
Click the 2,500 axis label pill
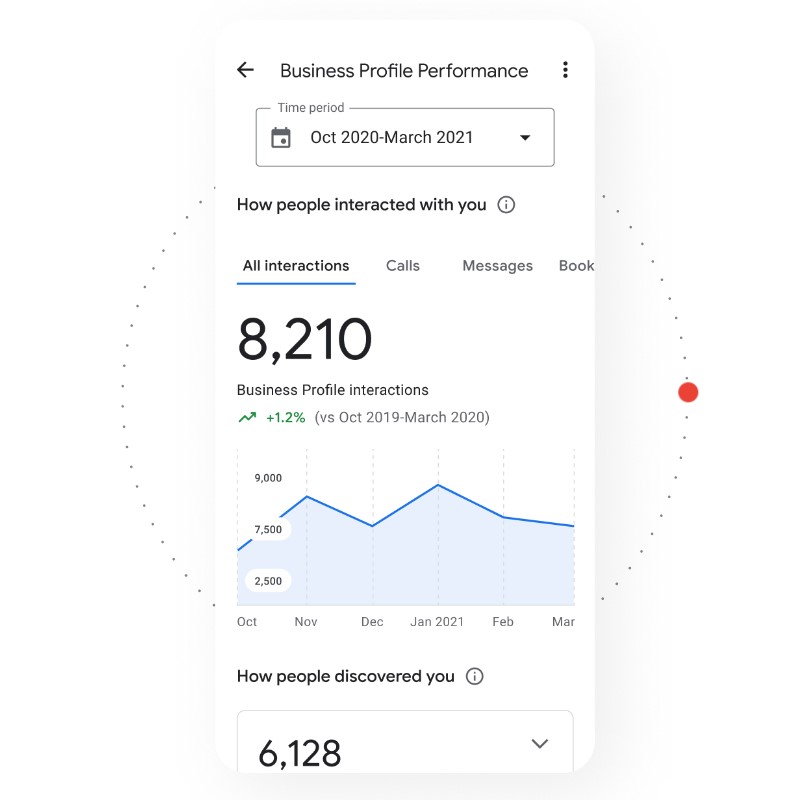268,581
